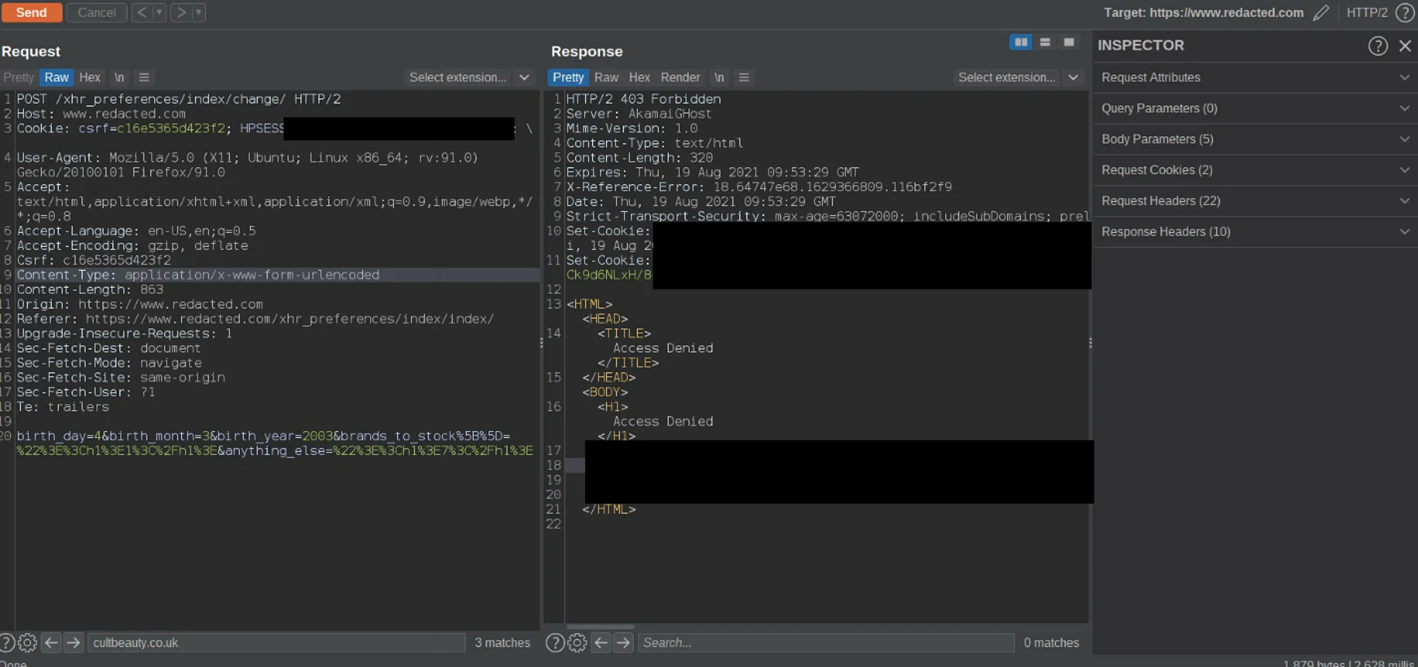Click the HTTP/2 protocol label
The height and width of the screenshot is (667, 1418).
coord(1367,13)
